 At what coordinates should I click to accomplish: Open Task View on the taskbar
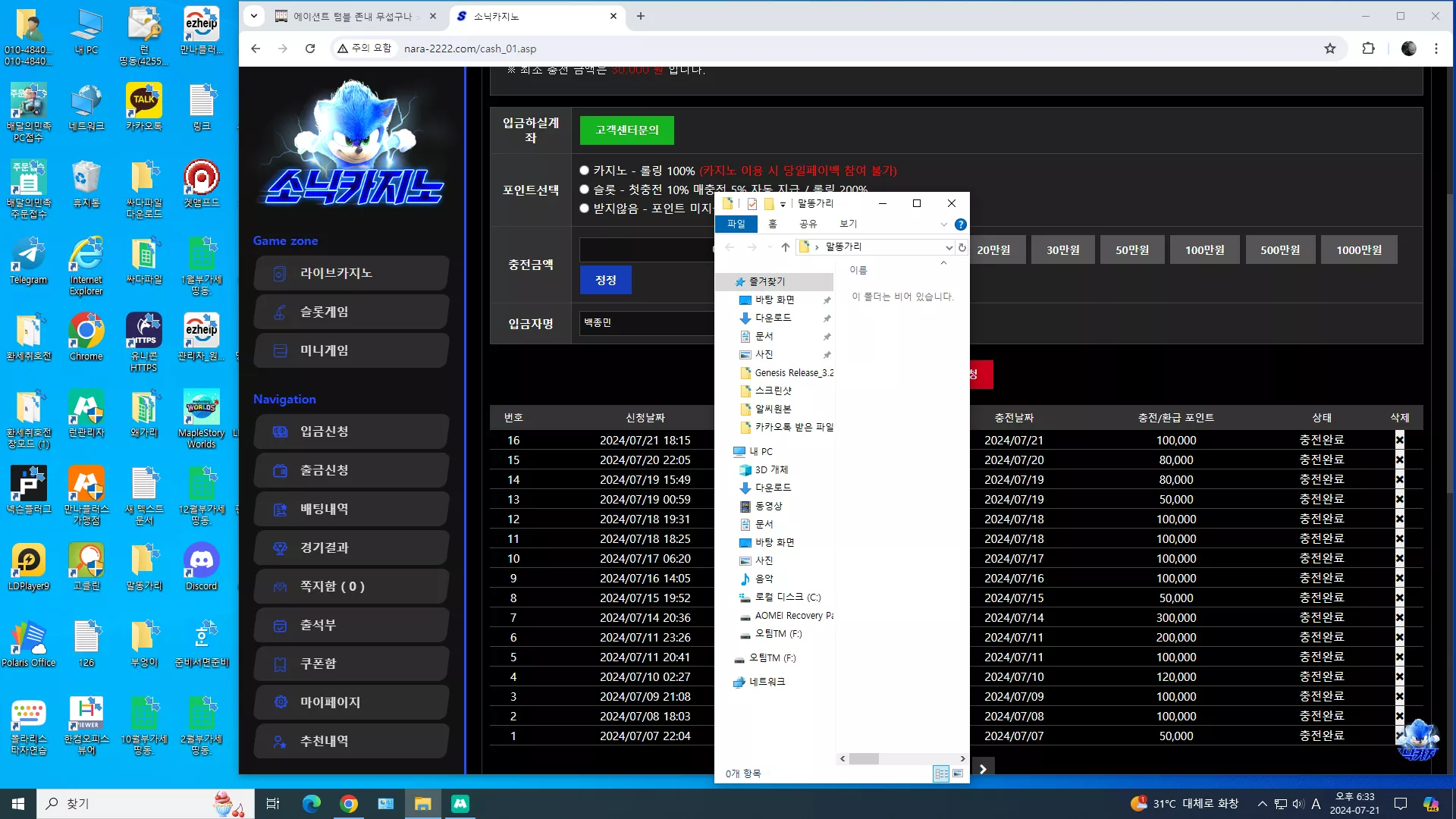[x=273, y=804]
